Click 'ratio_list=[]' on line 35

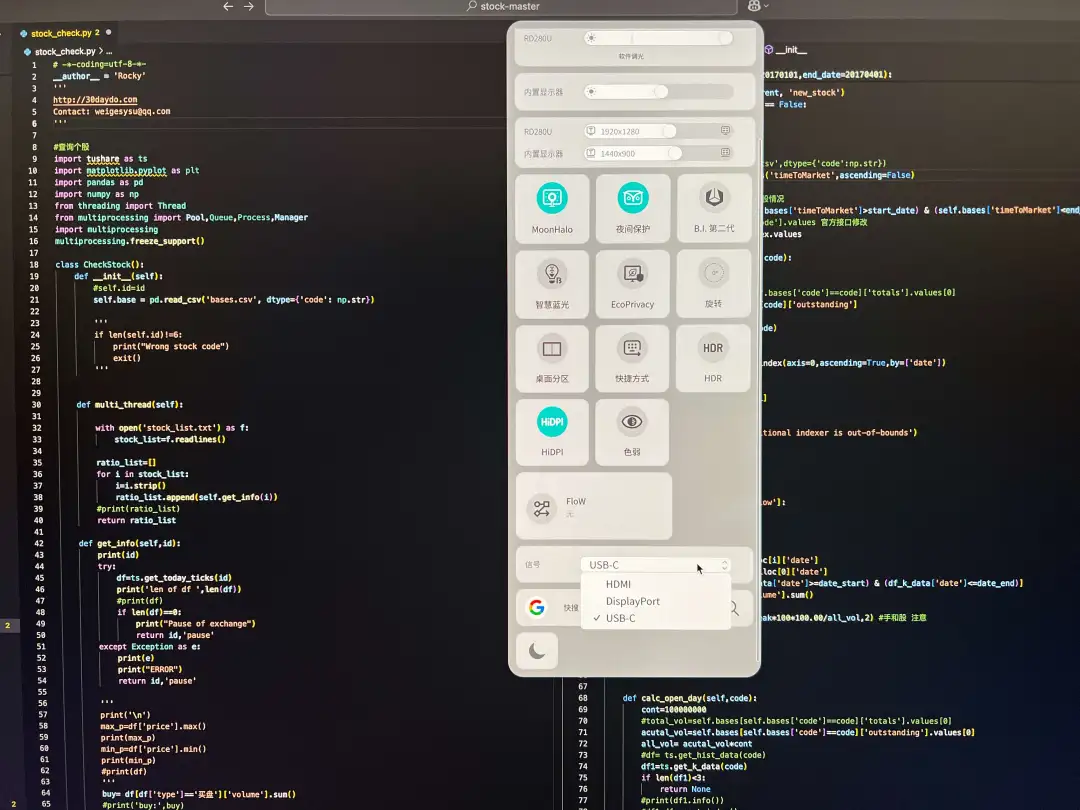pyautogui.click(x=126, y=463)
